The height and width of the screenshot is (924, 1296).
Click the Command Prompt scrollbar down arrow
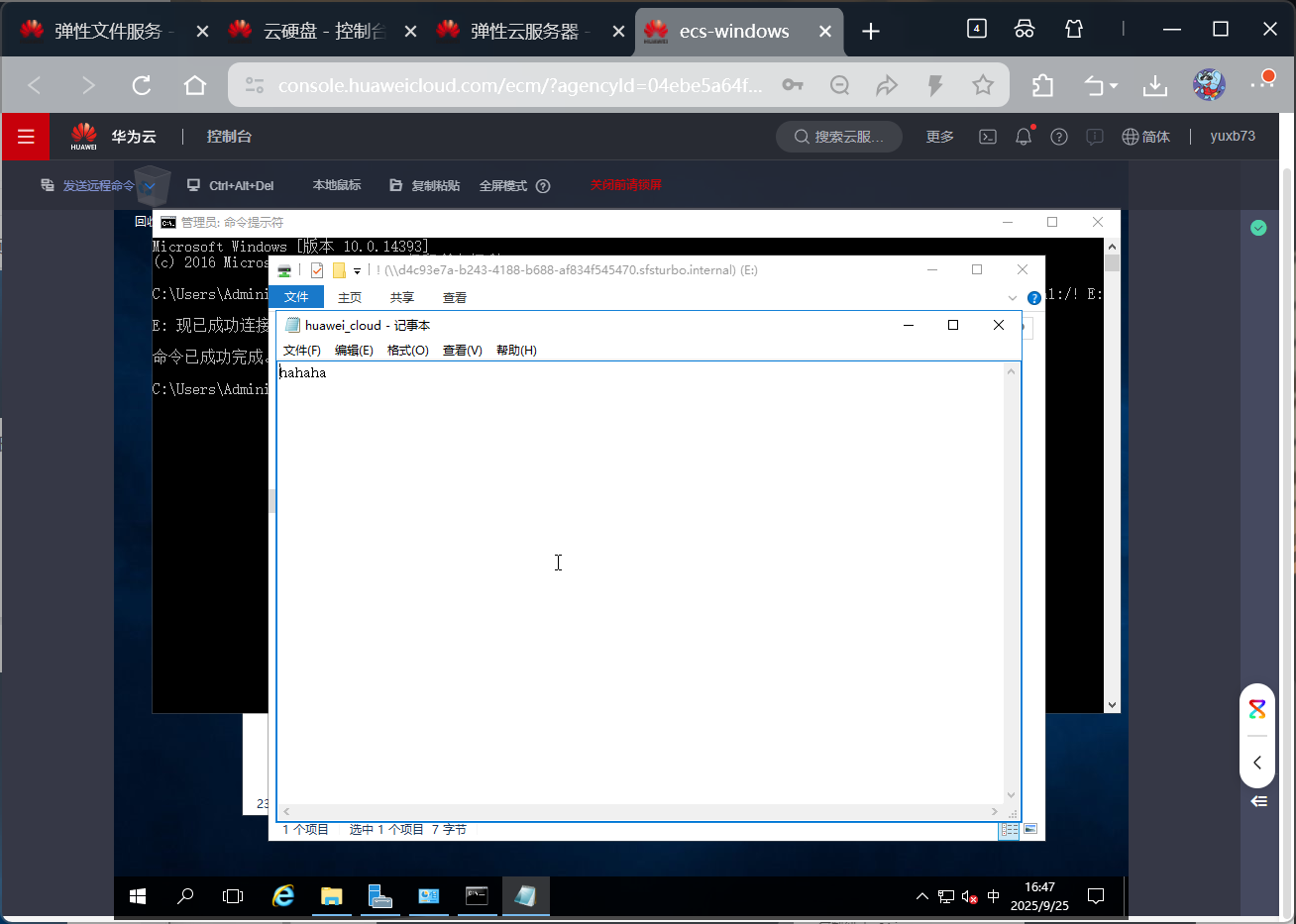pyautogui.click(x=1112, y=705)
